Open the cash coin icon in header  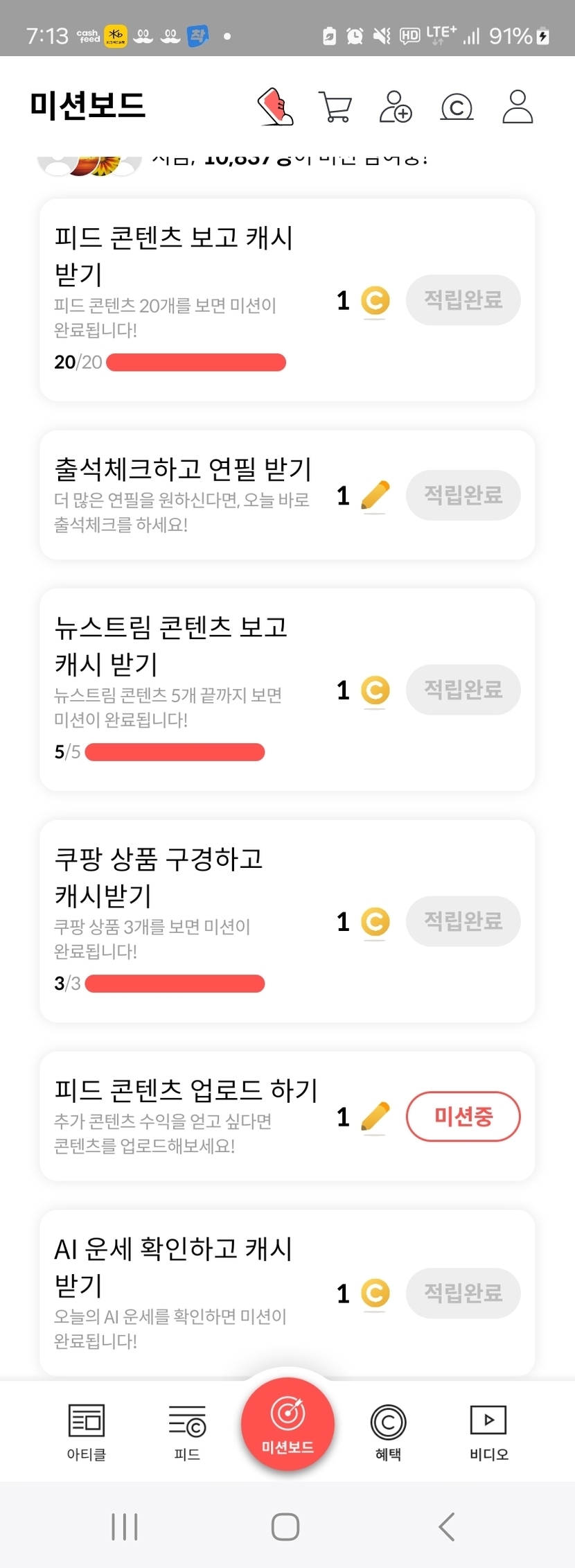(457, 107)
